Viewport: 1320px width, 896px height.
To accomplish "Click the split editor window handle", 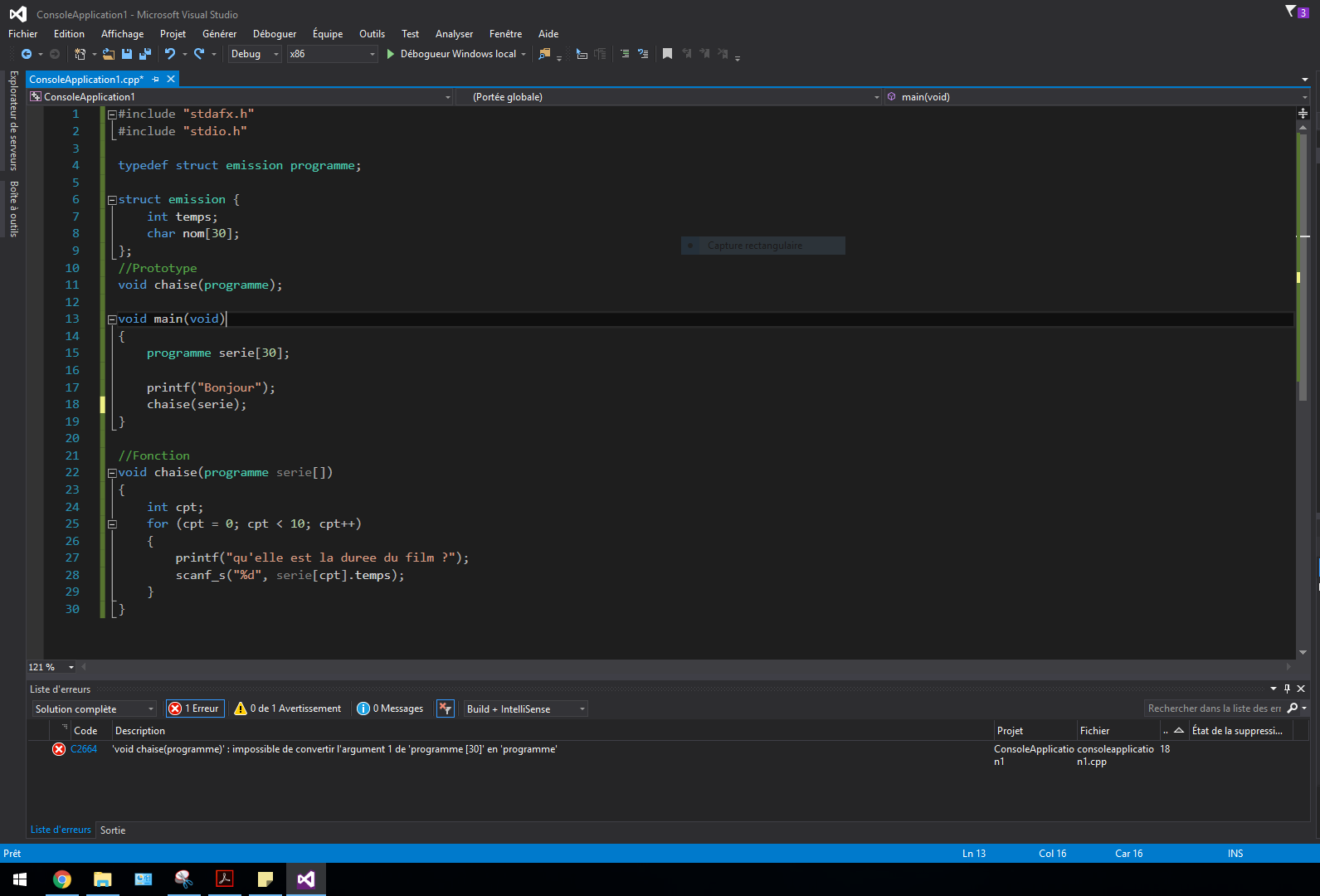I will click(x=1303, y=114).
